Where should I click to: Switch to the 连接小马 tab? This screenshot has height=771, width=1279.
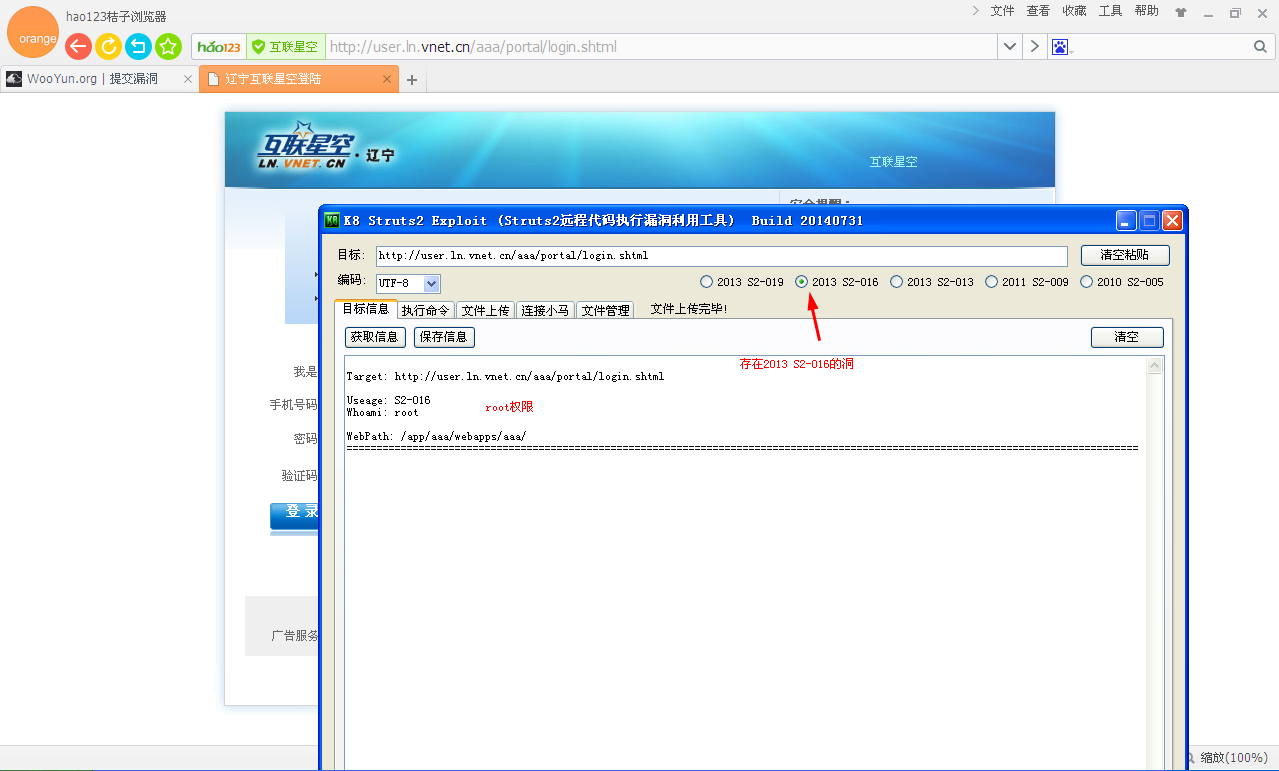click(545, 310)
